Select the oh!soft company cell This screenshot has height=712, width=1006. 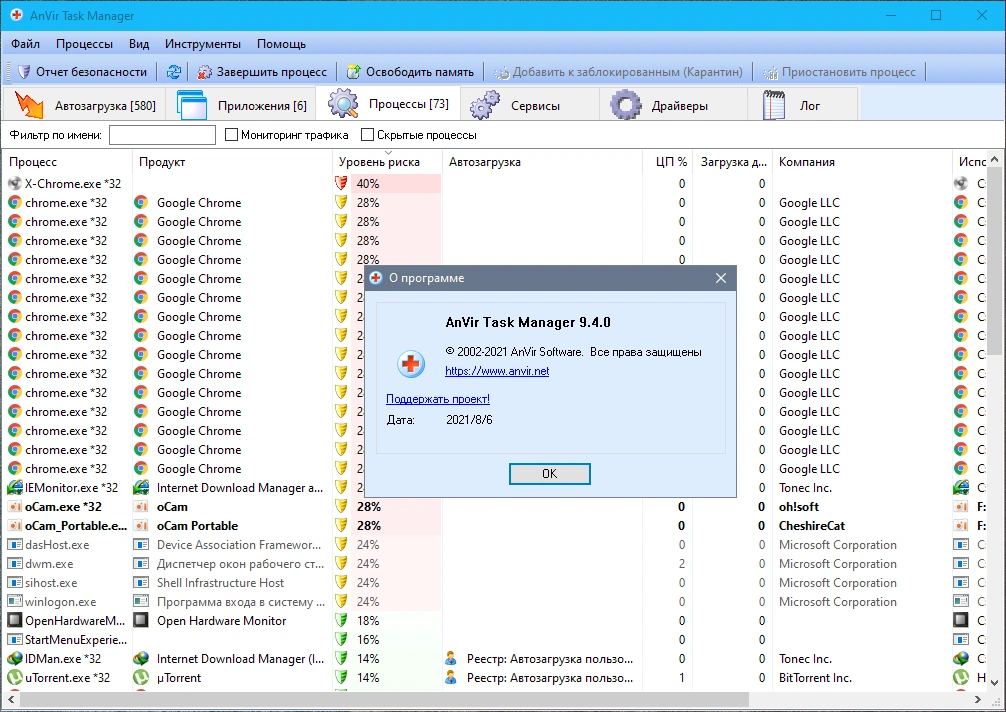[799, 507]
